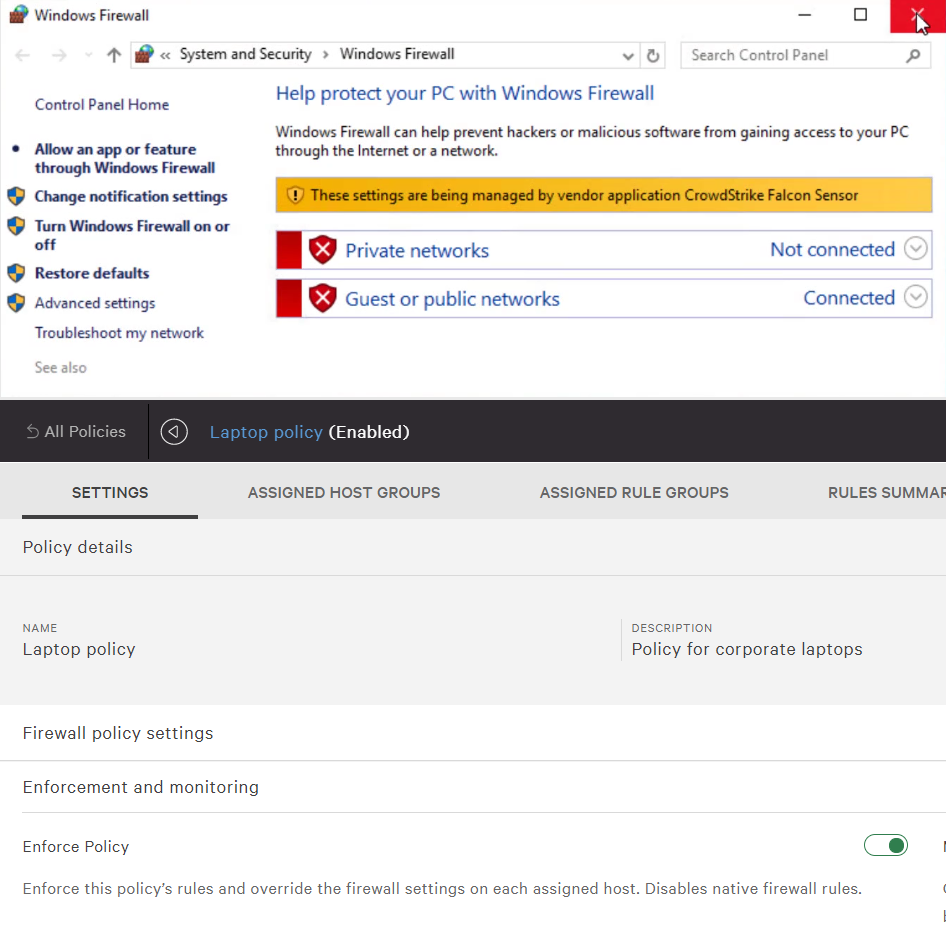Click Turn Windows Firewall on or off
Screen dimensions: 946x946
click(x=132, y=235)
